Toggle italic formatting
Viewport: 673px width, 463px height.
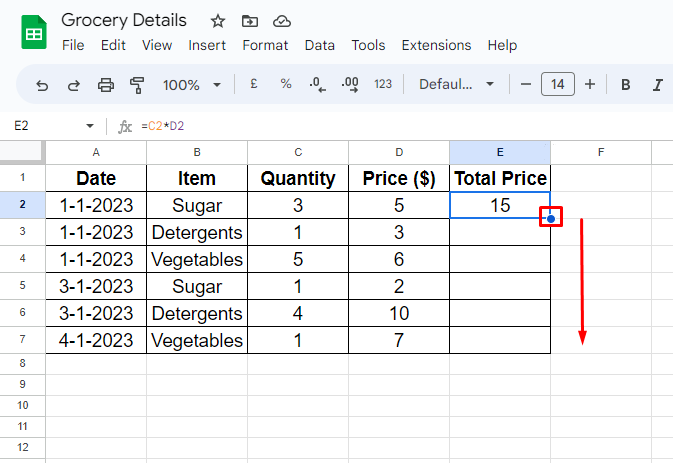tap(657, 85)
